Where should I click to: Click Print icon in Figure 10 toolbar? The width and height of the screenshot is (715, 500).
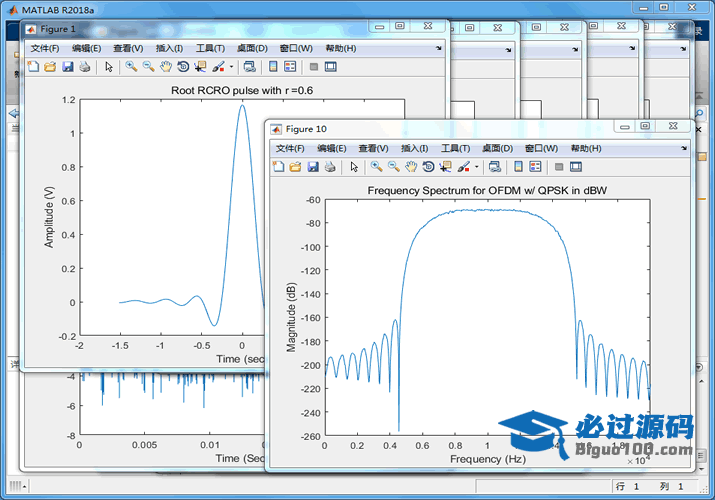pos(330,167)
